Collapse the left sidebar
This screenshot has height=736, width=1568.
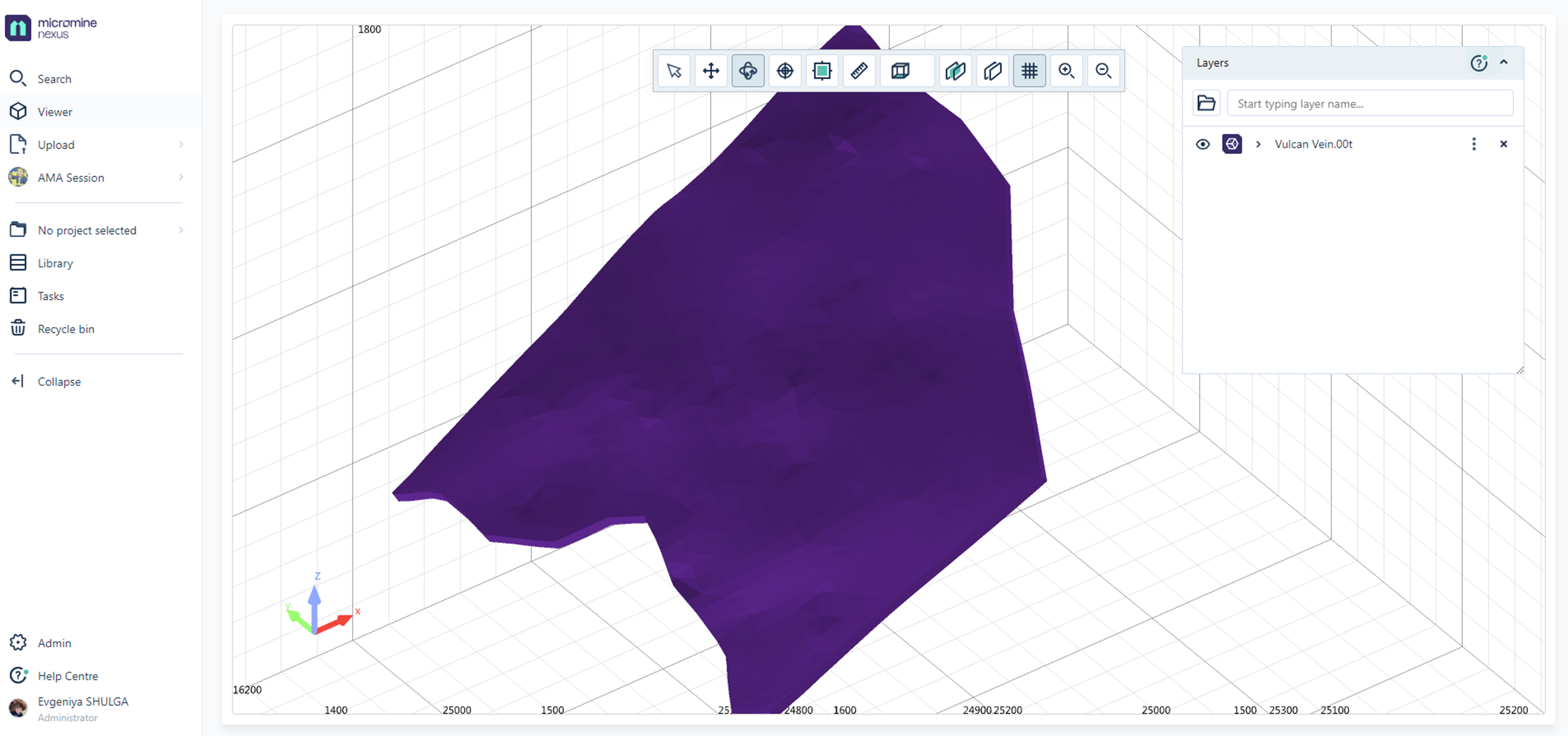pos(58,382)
